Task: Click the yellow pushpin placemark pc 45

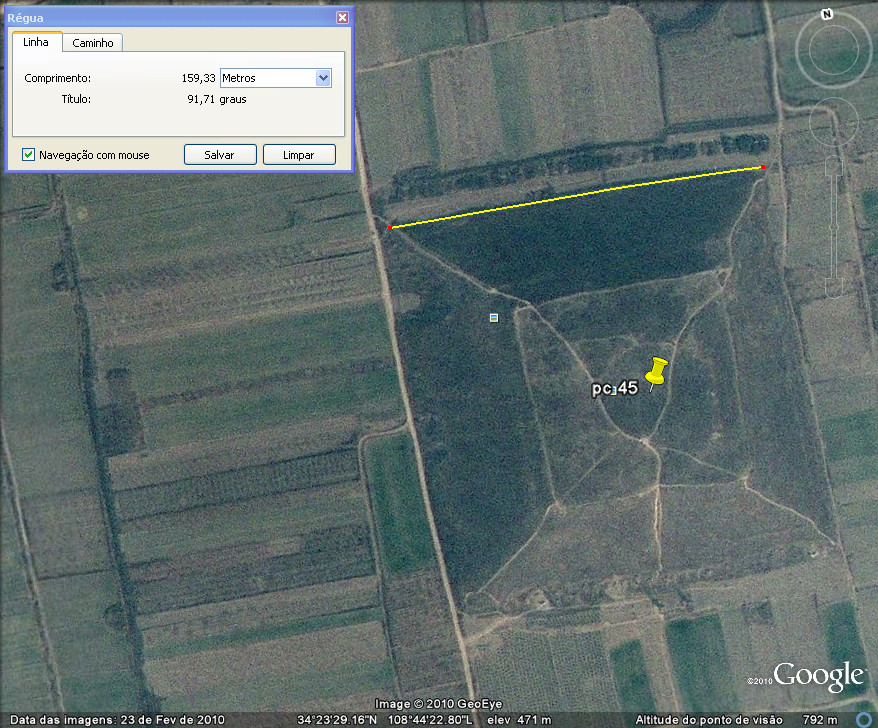Action: [655, 373]
